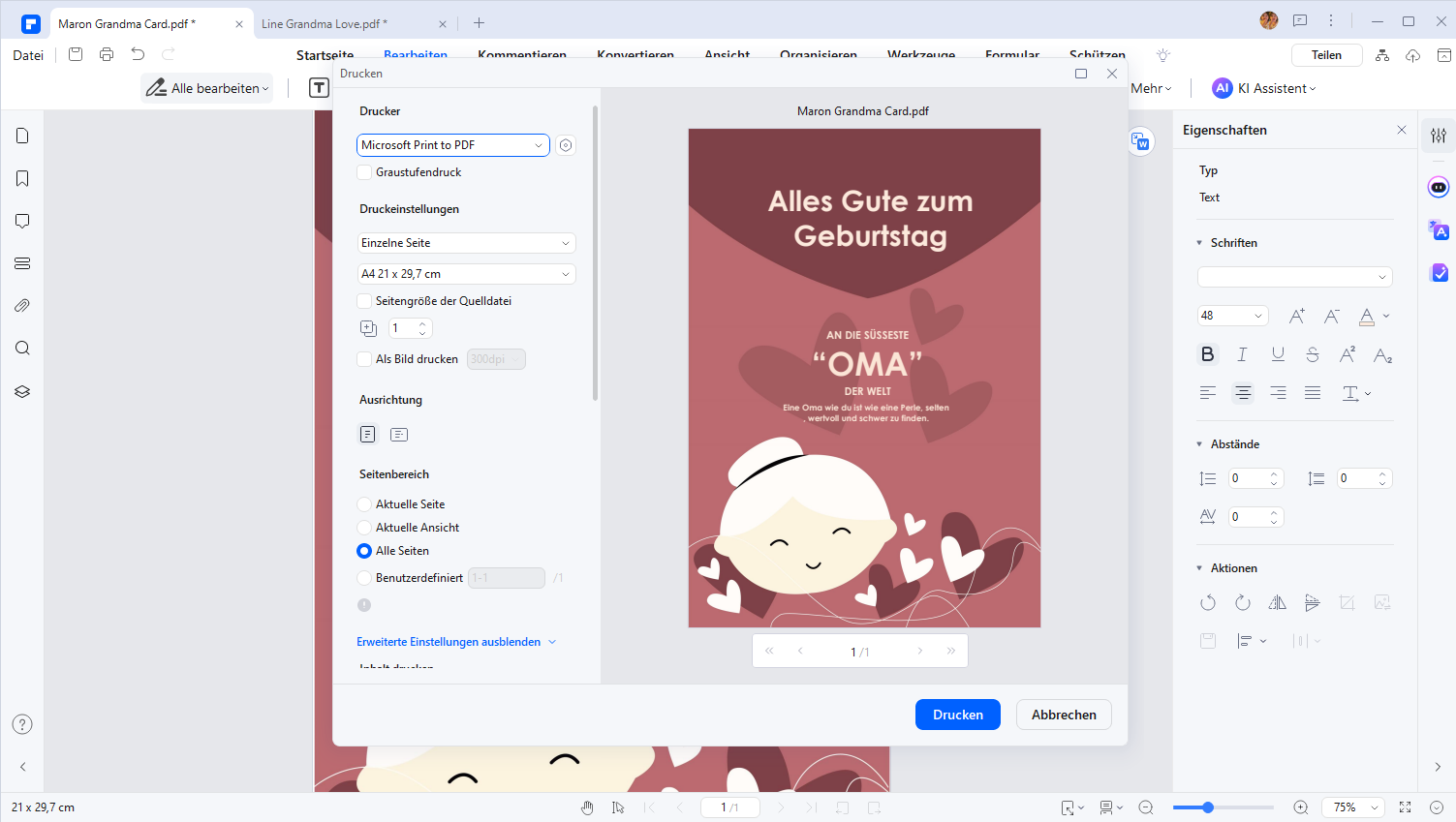
Task: Toggle underline formatting in properties
Action: (x=1278, y=354)
